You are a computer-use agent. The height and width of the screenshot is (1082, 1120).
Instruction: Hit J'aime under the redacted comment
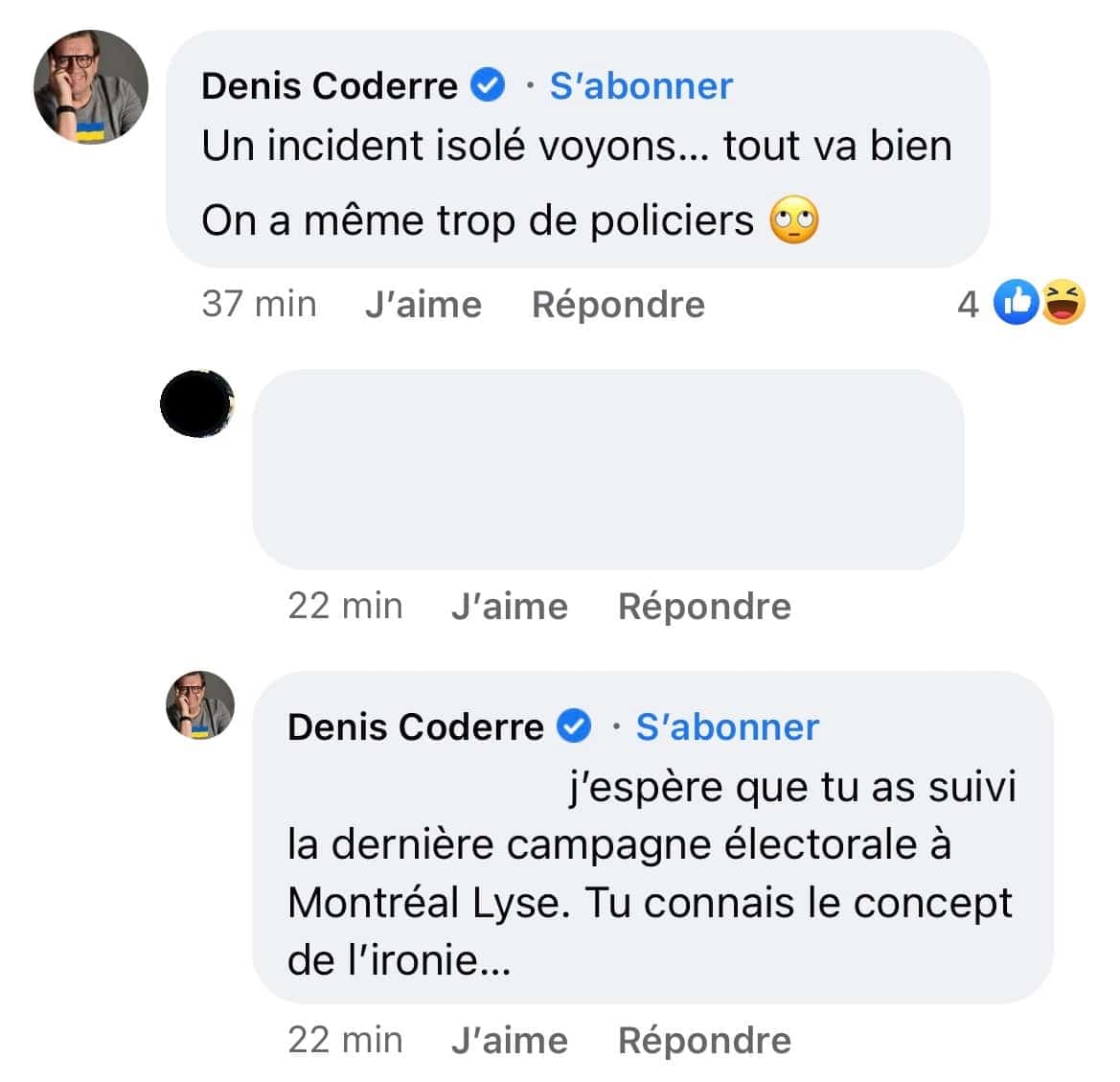click(x=510, y=607)
